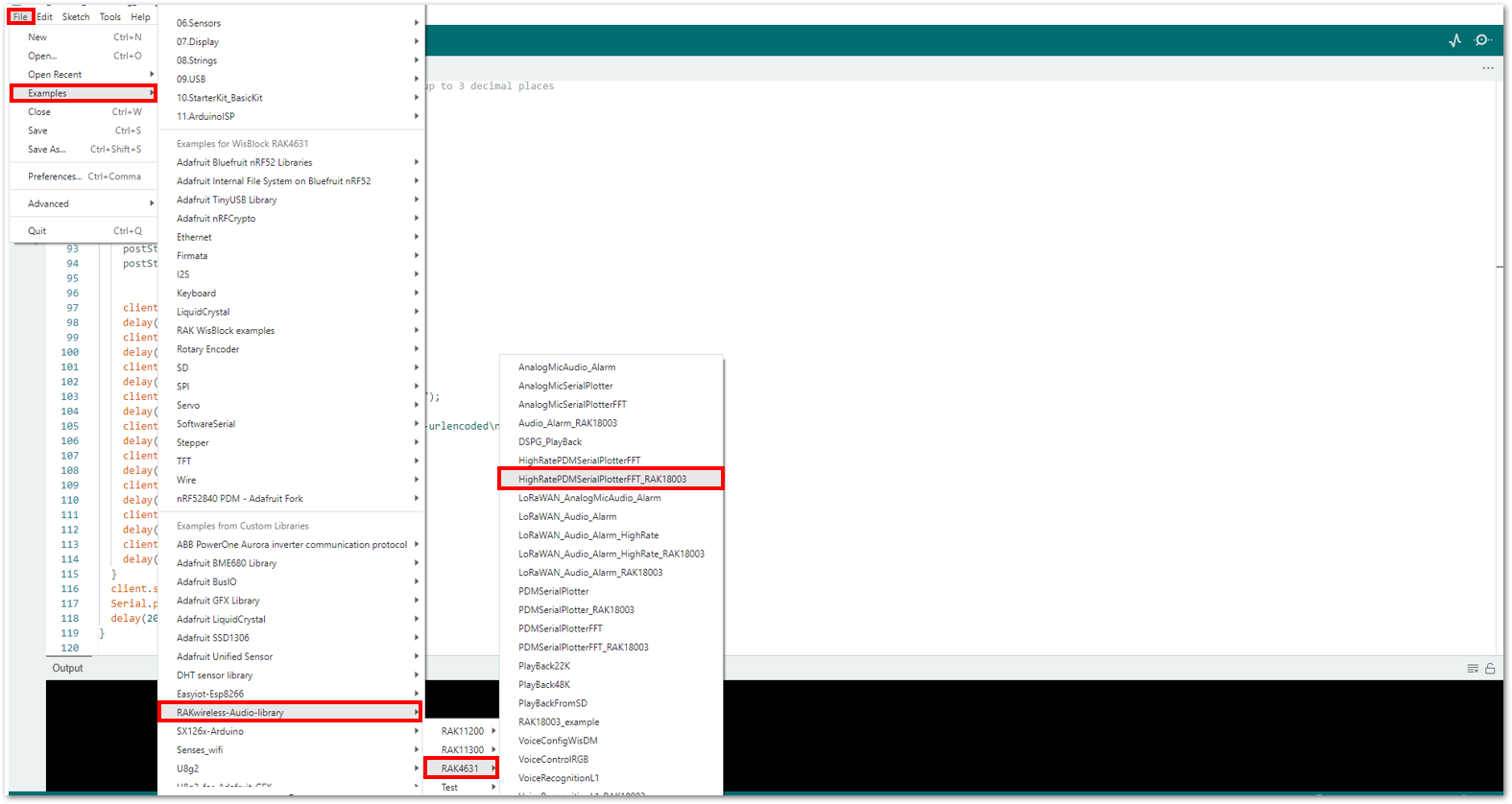Viewport: 1512px width, 804px height.
Task: Open the LoRaWAN_Audio_Alarm example
Action: pyautogui.click(x=611, y=516)
